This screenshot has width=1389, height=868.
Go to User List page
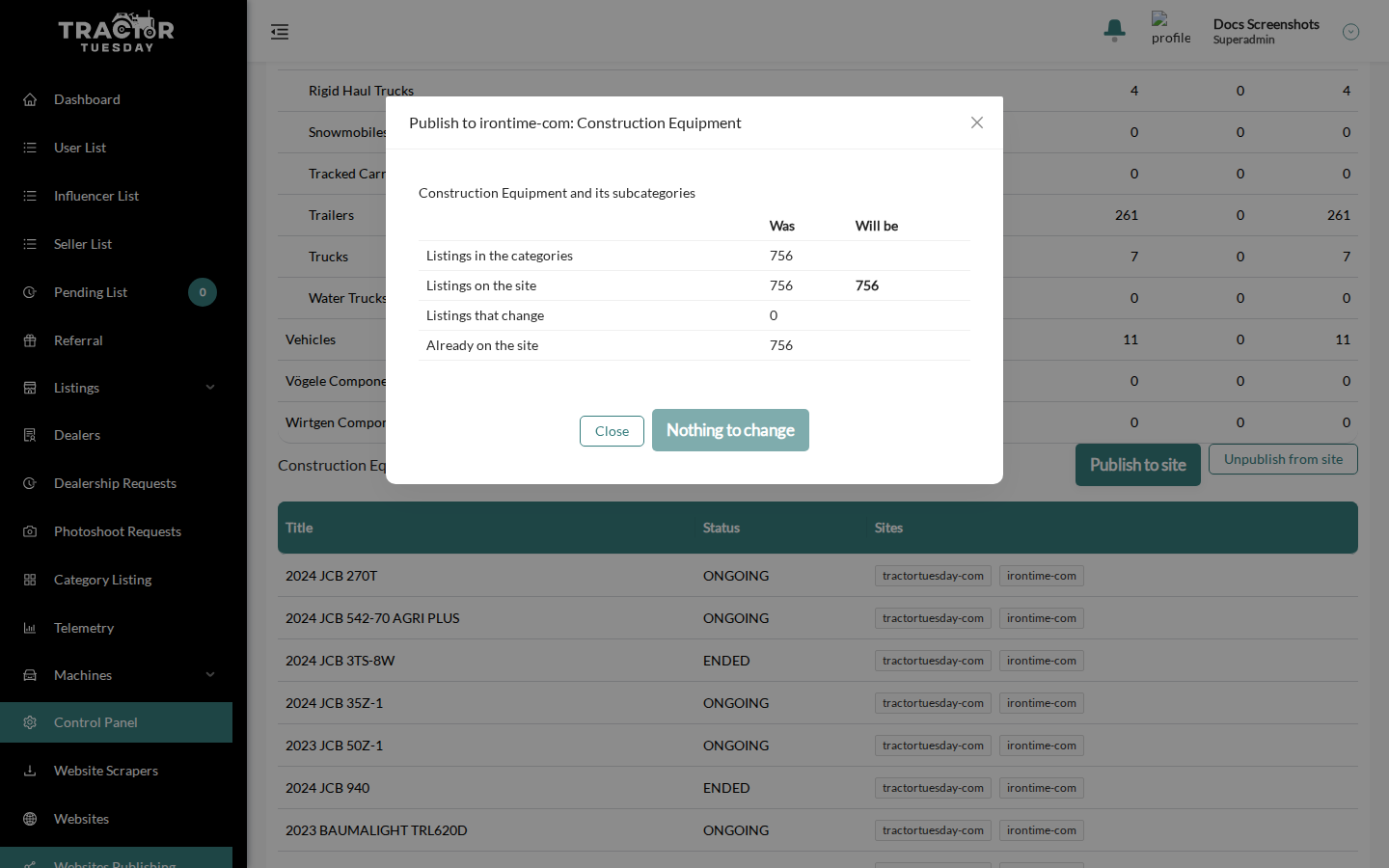pyautogui.click(x=80, y=148)
